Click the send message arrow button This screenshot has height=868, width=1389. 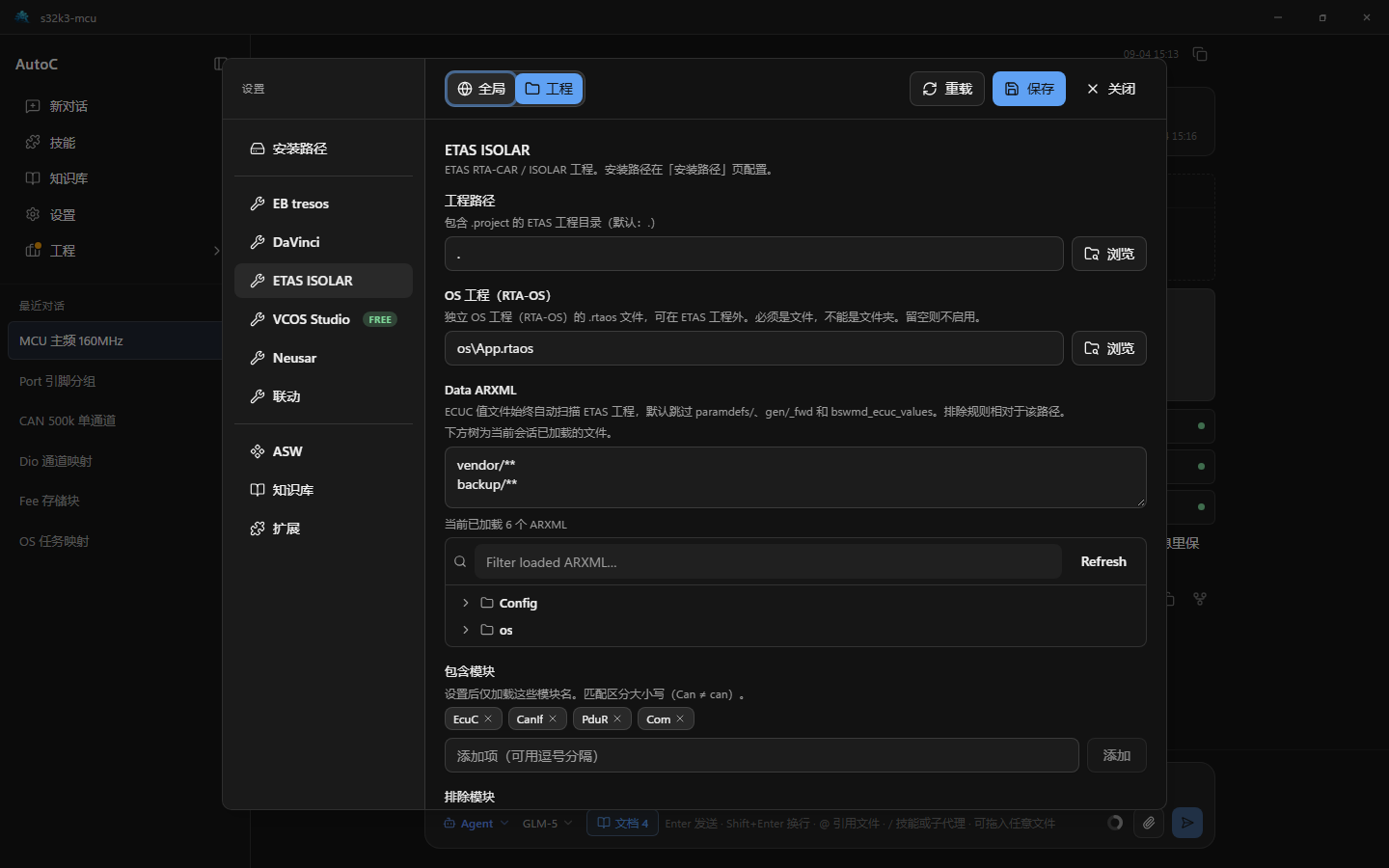coord(1187,823)
